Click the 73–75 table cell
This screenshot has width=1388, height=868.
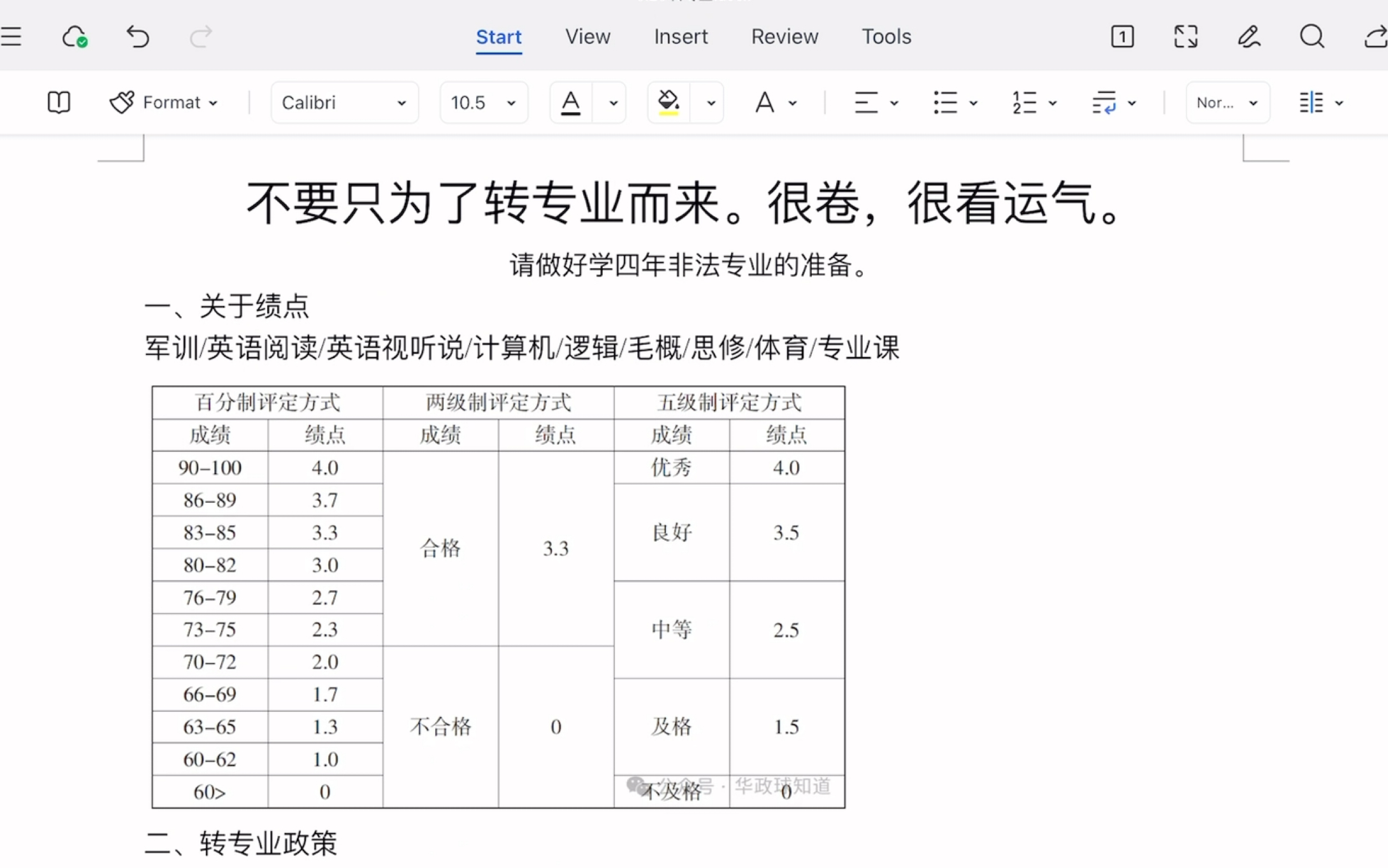point(210,630)
